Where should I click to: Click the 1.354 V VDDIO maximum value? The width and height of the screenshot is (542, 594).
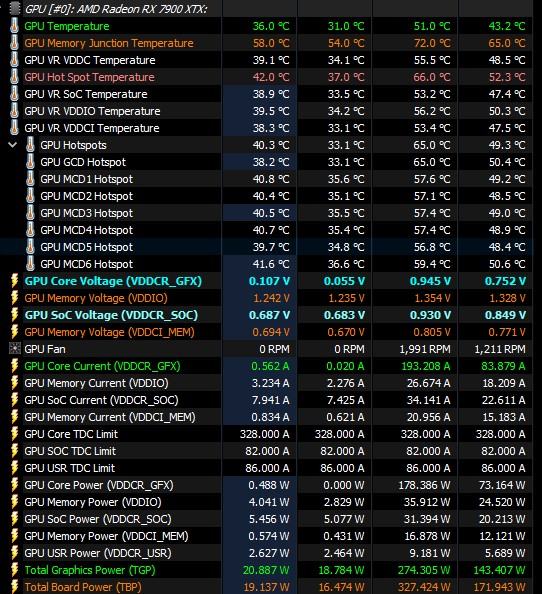[x=433, y=298]
